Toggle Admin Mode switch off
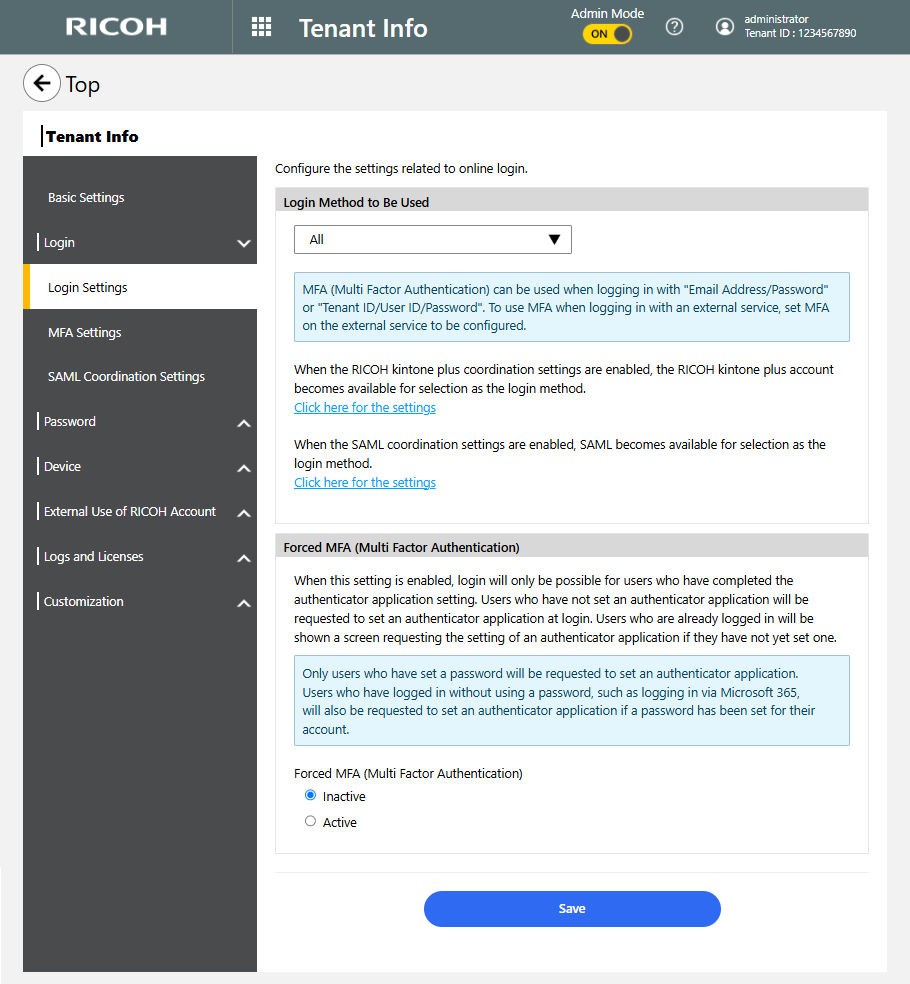 point(608,34)
